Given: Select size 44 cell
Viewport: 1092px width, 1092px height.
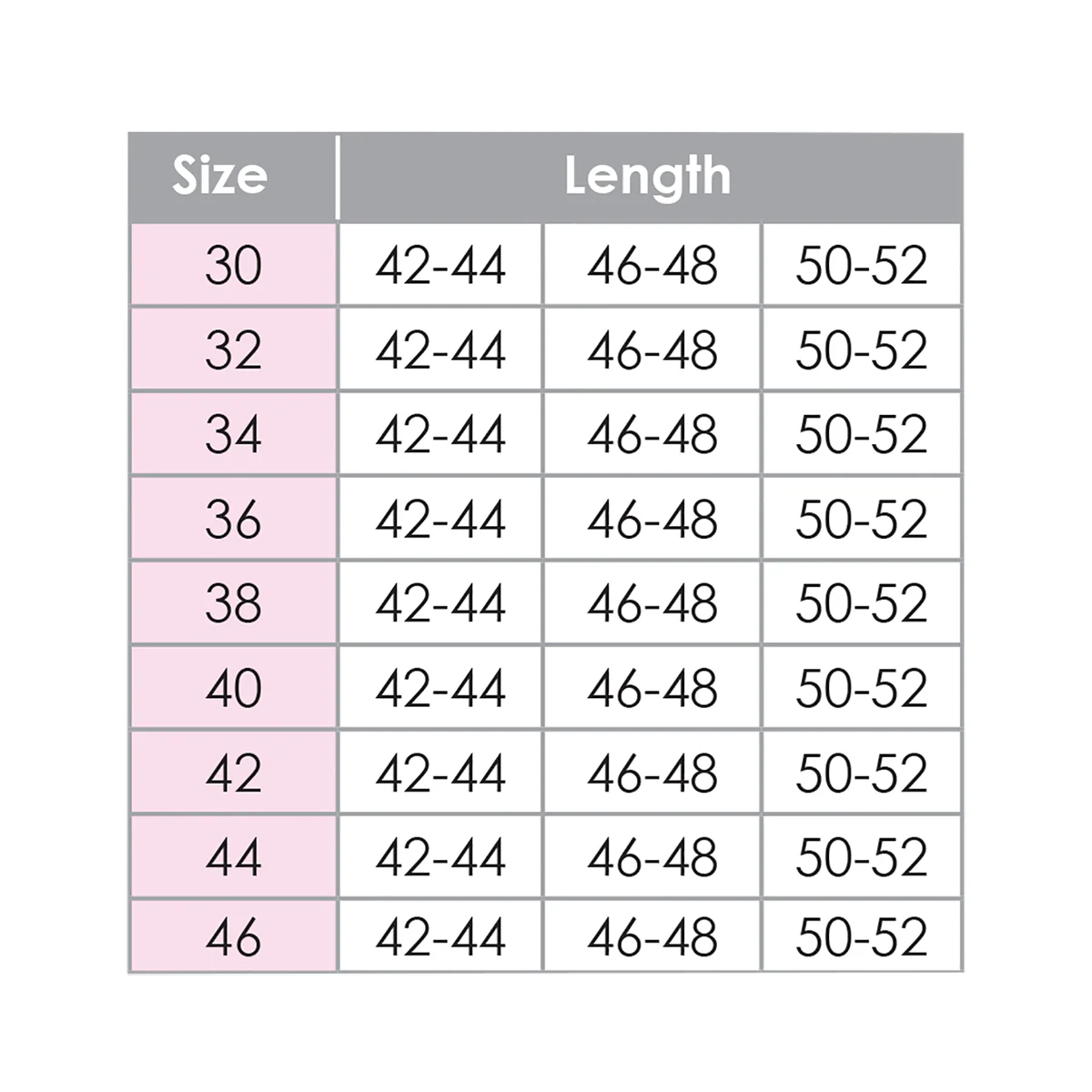Looking at the screenshot, I should point(233,857).
